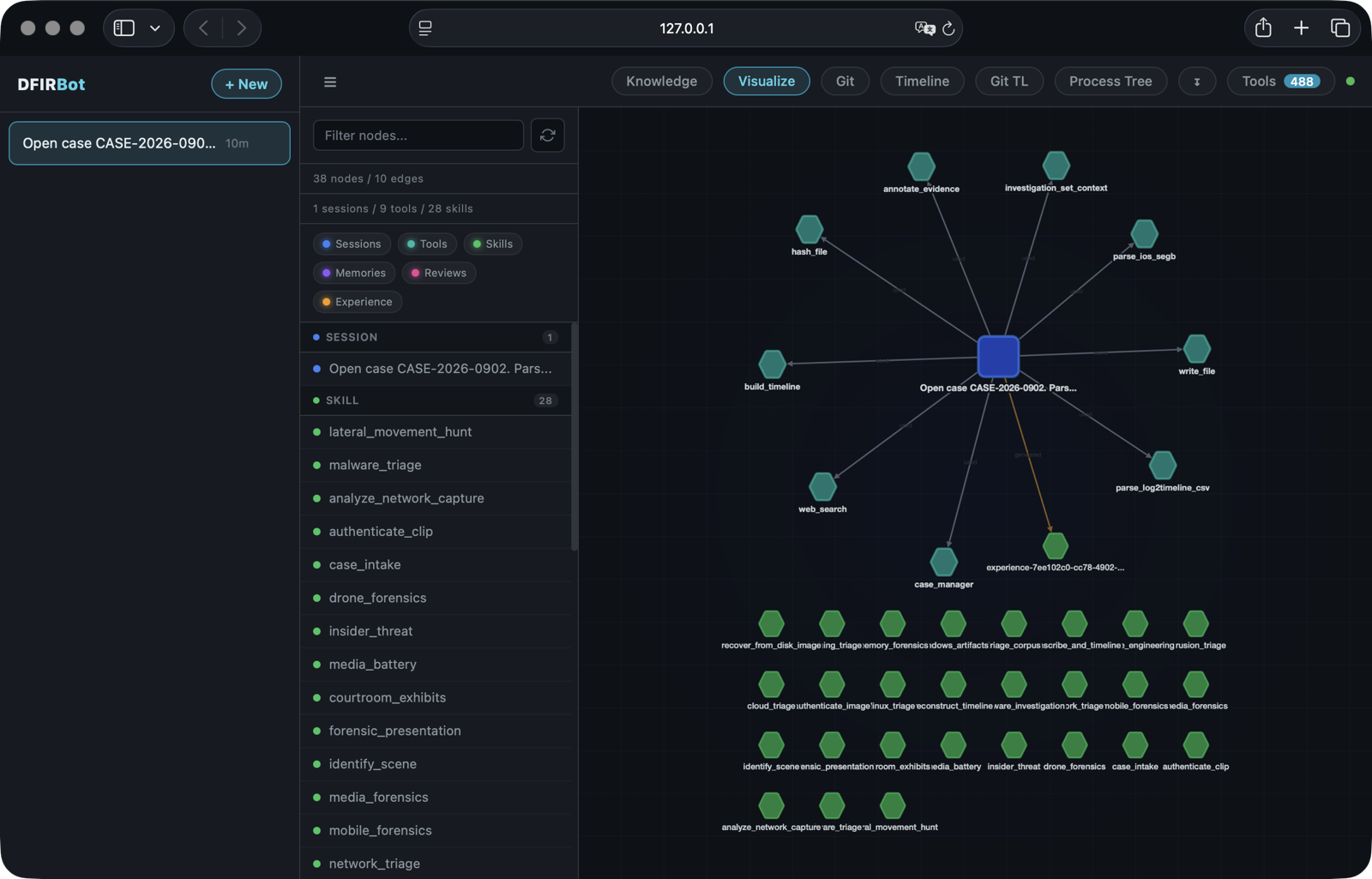Toggle the Skills filter chip
Screen dimensions: 1372x879
493,244
